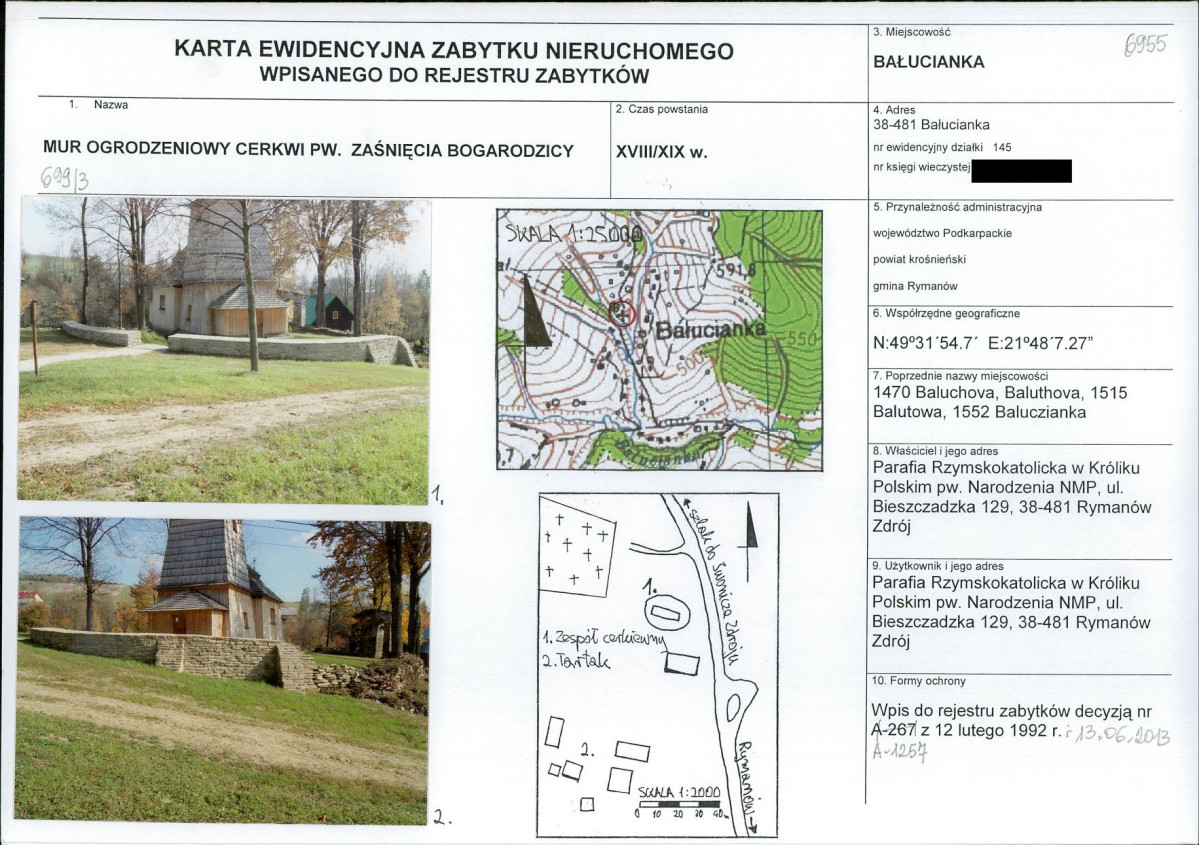Click the date 'z 12 lutego 1992 r.'
The image size is (1199, 845).
[x=992, y=730]
